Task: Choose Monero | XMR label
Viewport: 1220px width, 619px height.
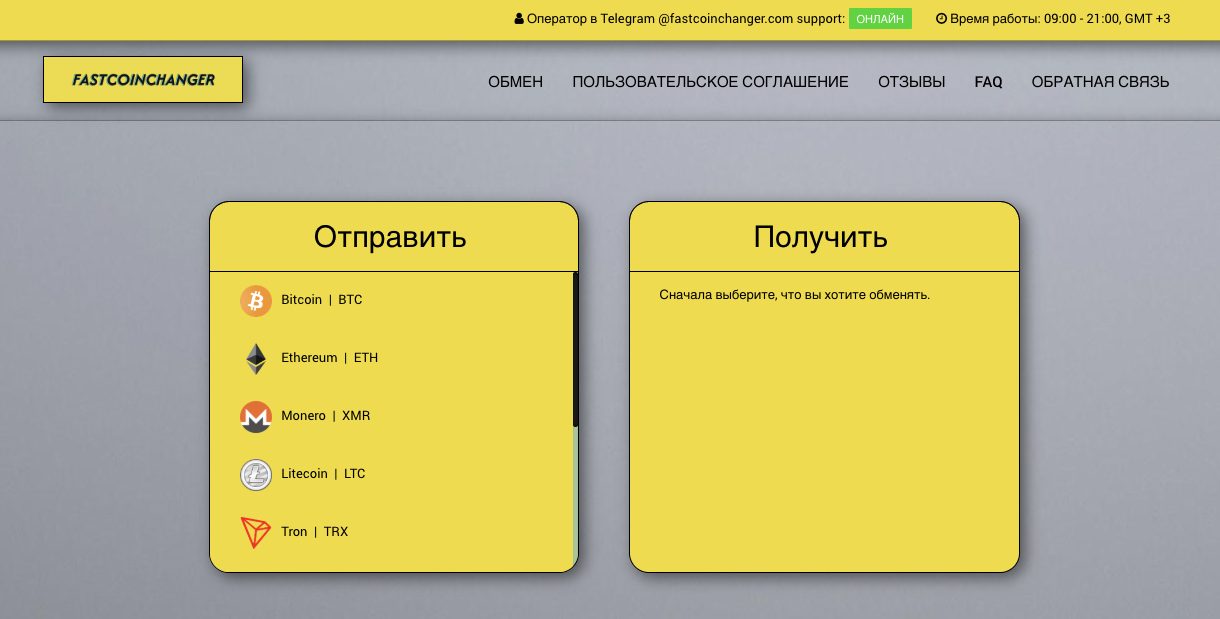Action: 326,416
